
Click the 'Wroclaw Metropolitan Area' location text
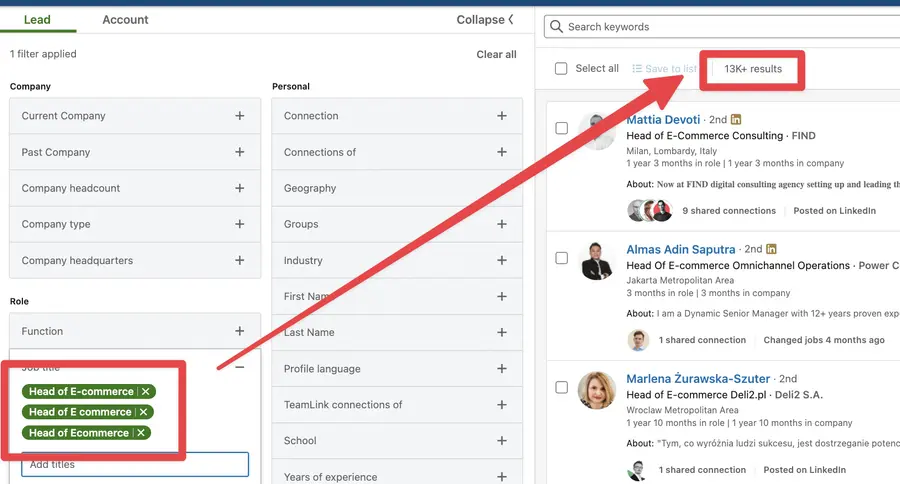tap(682, 410)
